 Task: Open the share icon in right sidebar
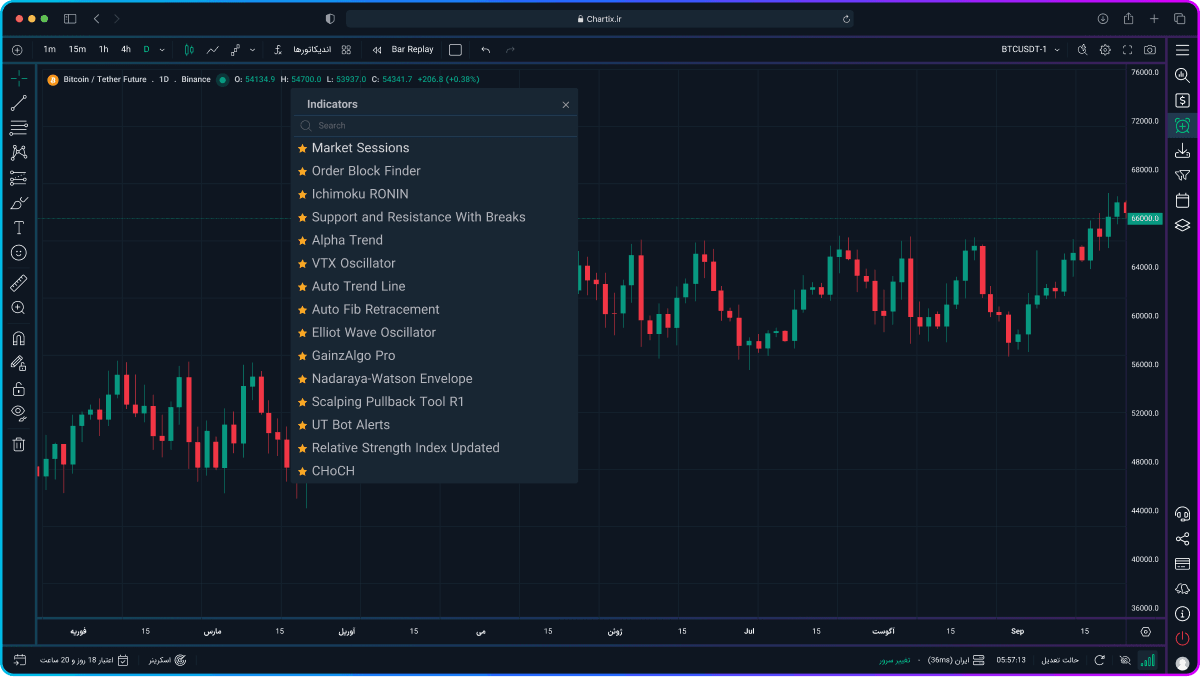[1182, 539]
